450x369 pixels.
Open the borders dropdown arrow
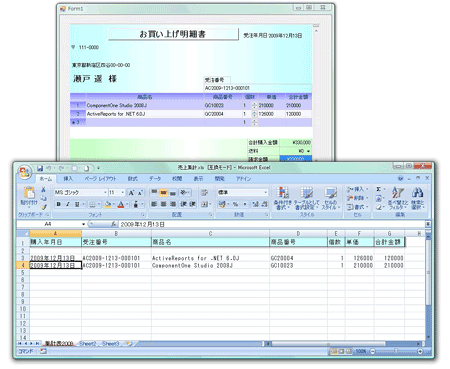click(x=99, y=204)
